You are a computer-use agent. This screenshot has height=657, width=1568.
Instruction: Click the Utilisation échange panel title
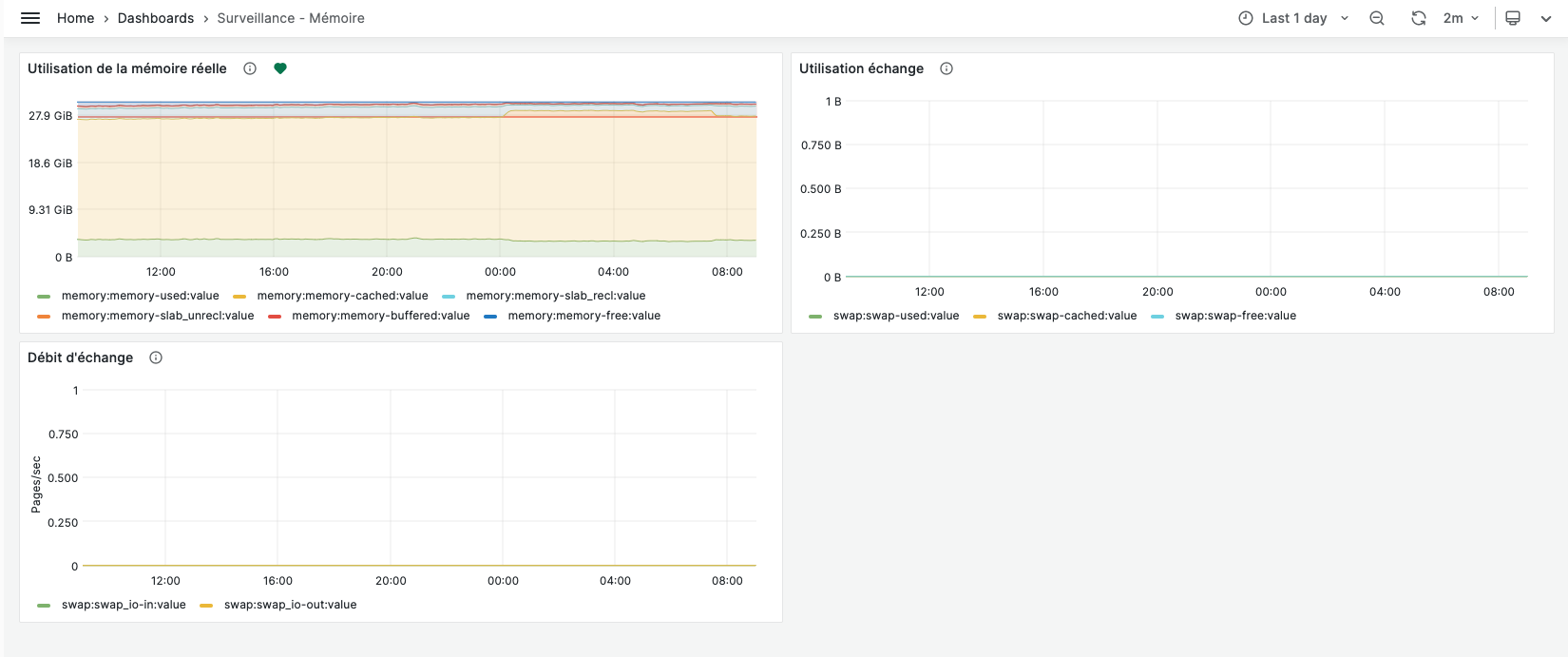pyautogui.click(x=861, y=68)
